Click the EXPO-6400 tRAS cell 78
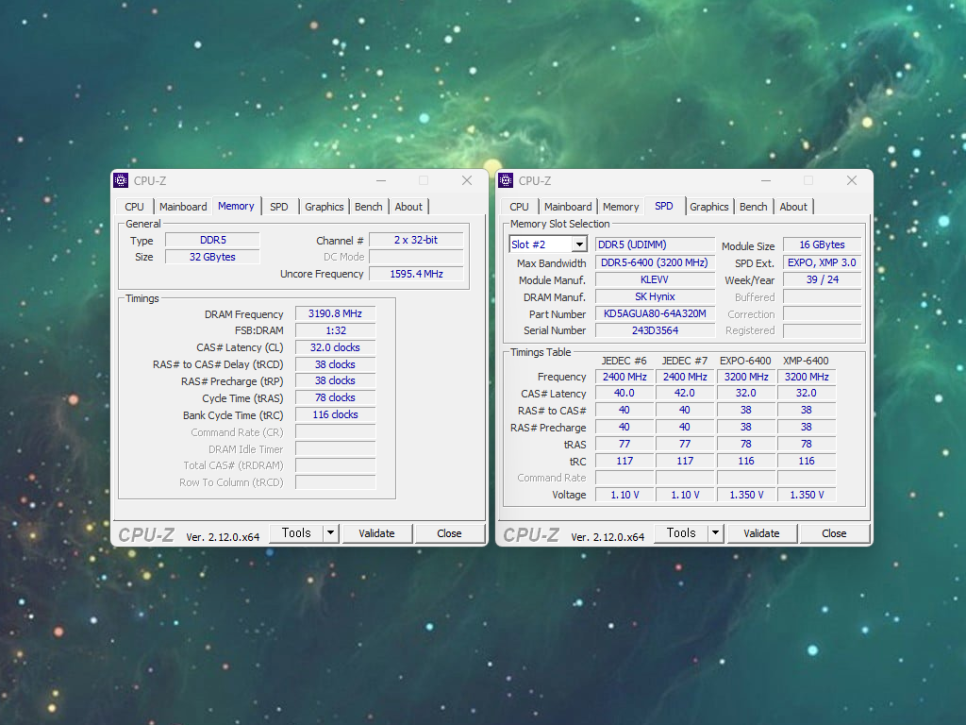The height and width of the screenshot is (725, 966). pos(746,444)
